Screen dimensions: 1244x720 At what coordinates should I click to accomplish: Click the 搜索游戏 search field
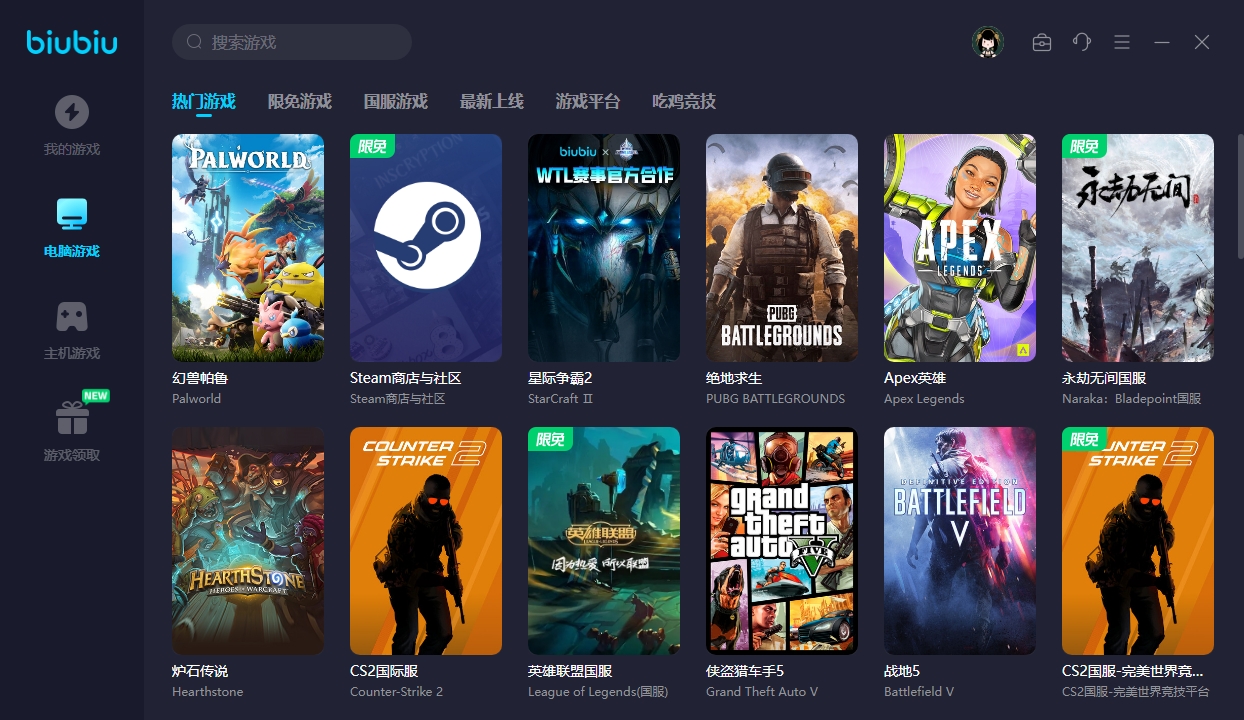(x=300, y=42)
